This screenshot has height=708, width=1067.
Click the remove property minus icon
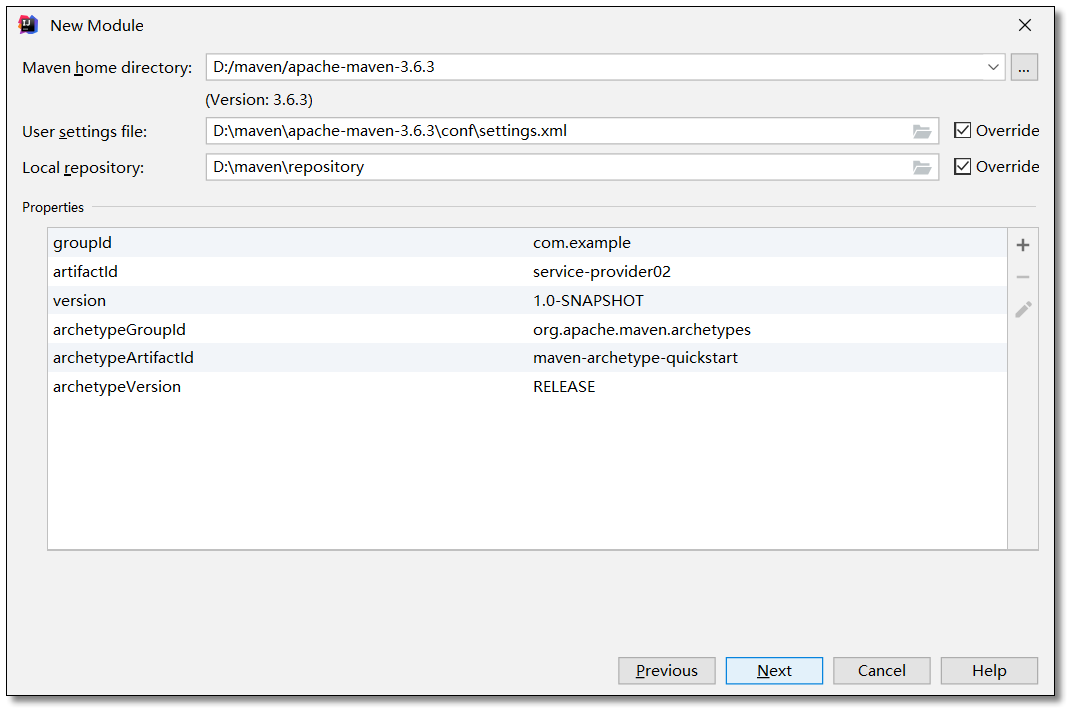[1022, 277]
